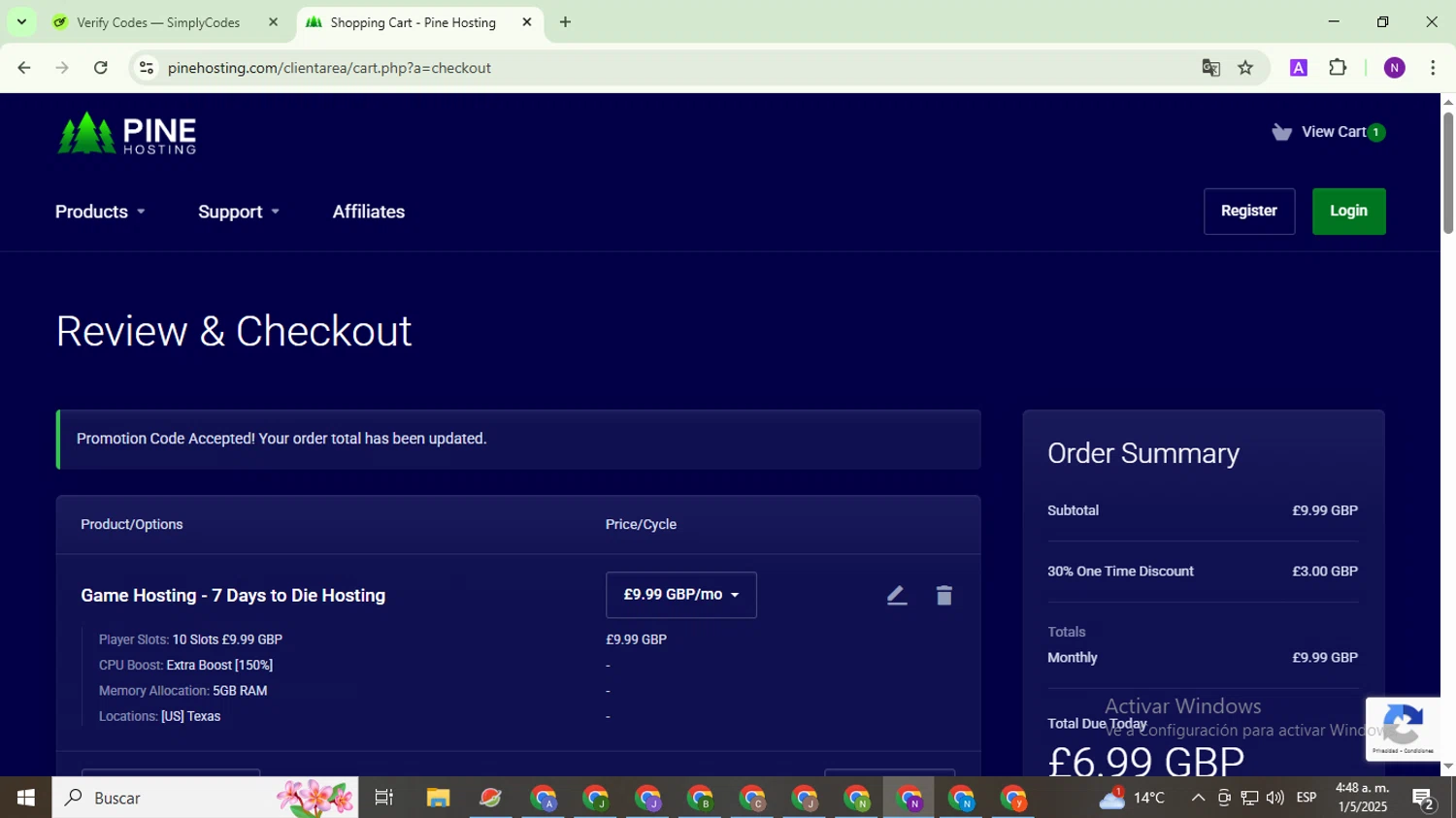Screen dimensions: 1456x818
Task: Click Monthly total £9.99 GBP value
Action: click(1325, 658)
